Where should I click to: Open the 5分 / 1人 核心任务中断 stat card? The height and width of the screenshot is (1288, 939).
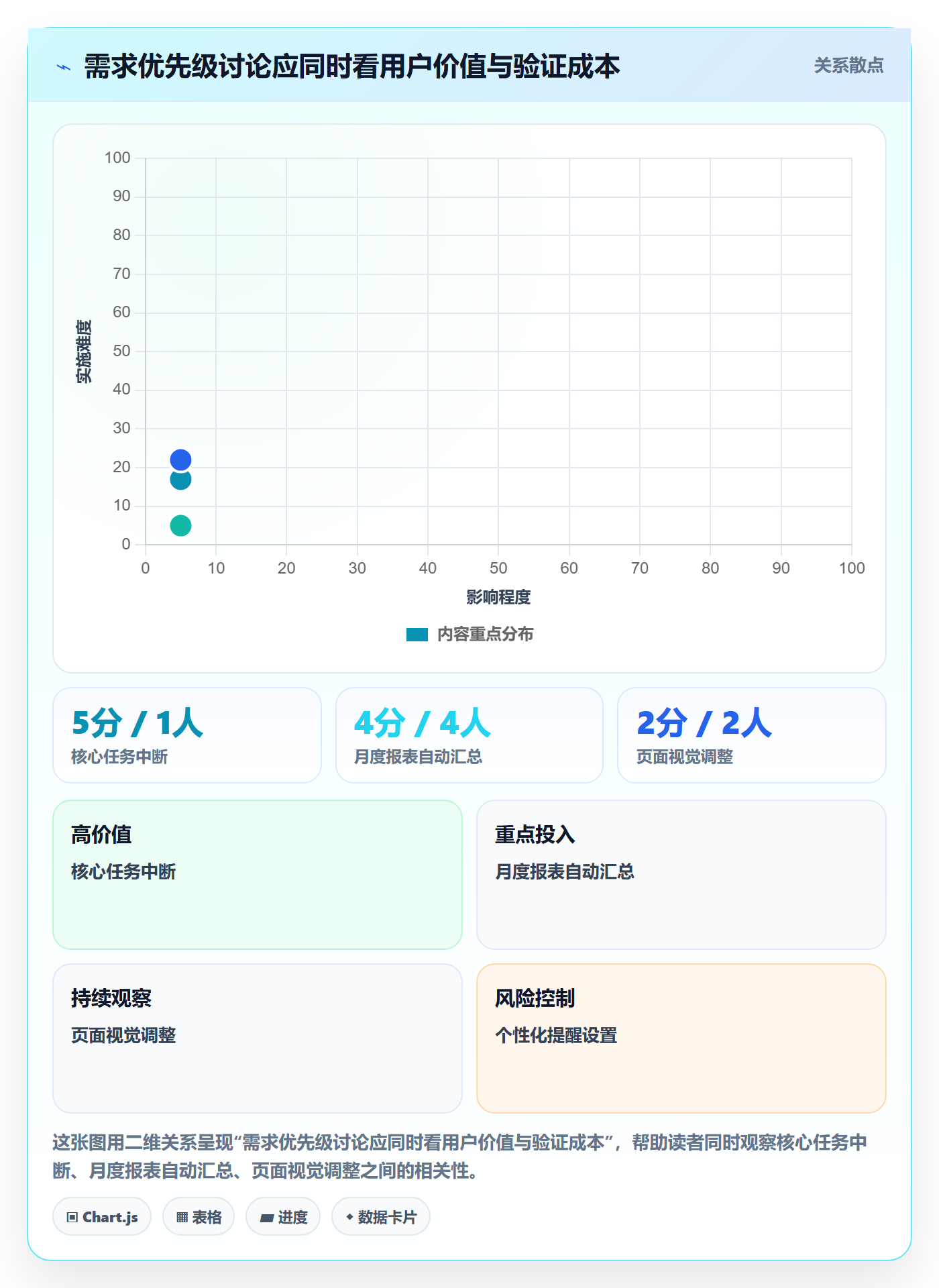pos(187,735)
